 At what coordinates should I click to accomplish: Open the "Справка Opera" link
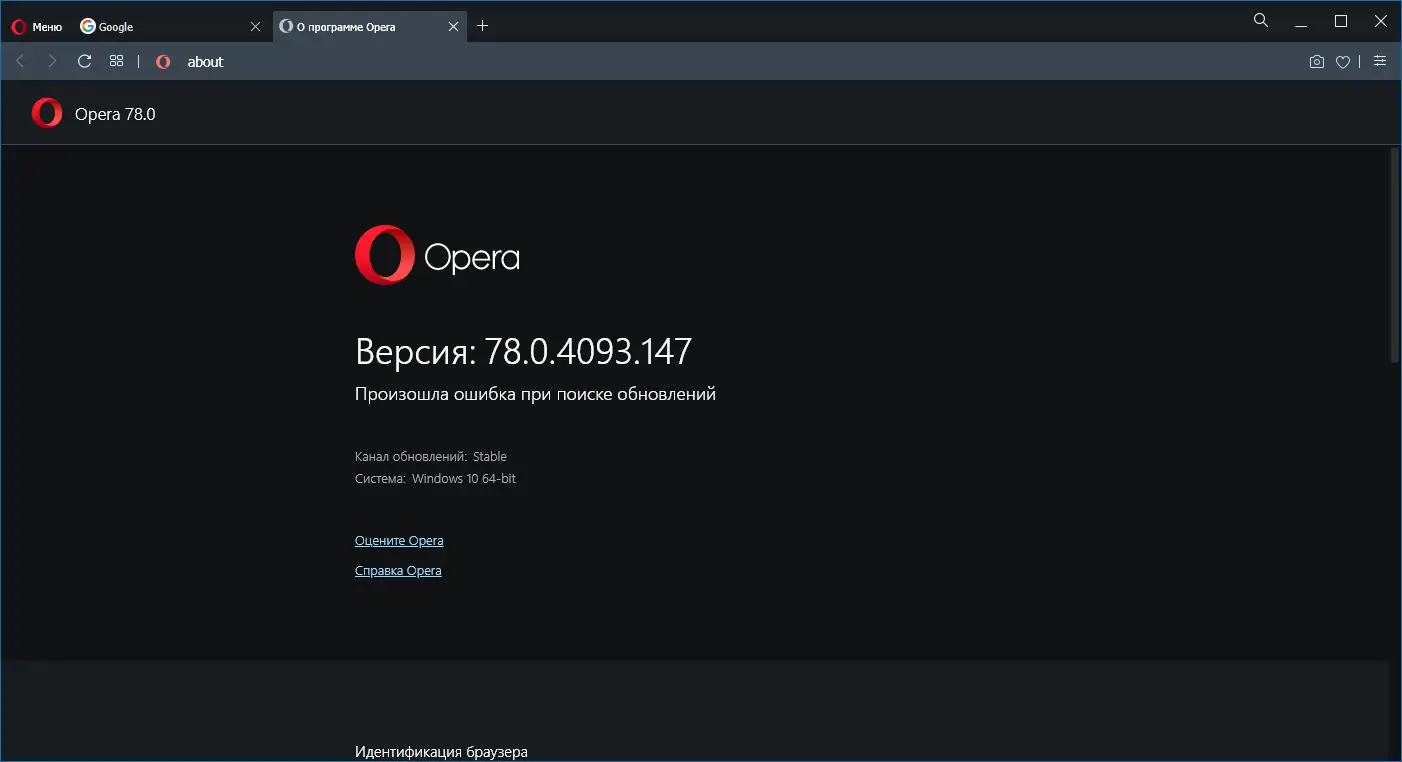[x=398, y=570]
